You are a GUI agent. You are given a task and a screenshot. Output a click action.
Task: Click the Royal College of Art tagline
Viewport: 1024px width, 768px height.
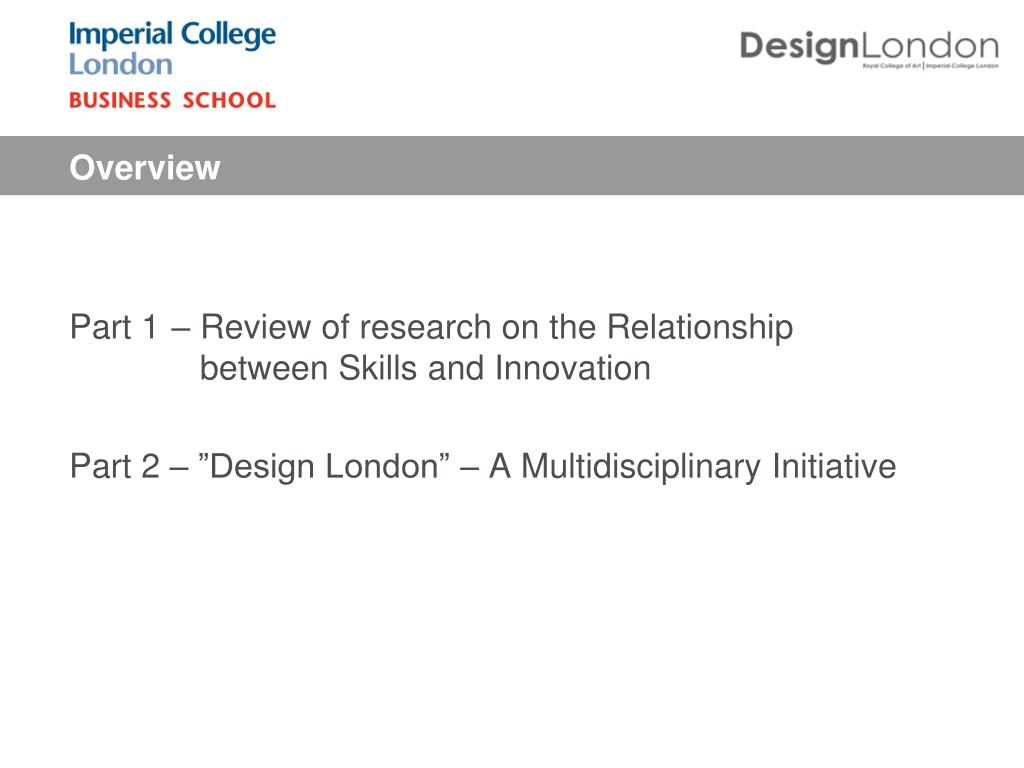891,66
